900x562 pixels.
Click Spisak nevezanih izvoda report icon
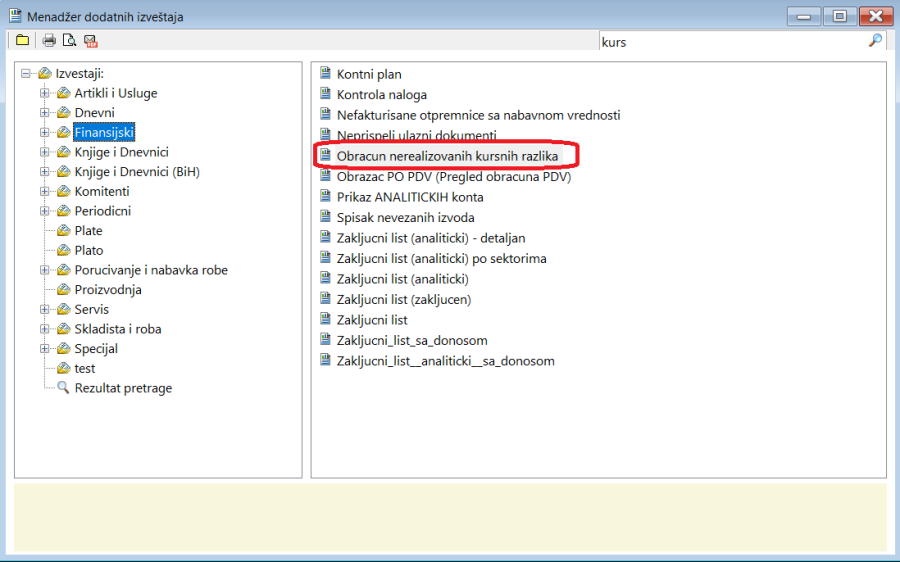(x=325, y=216)
